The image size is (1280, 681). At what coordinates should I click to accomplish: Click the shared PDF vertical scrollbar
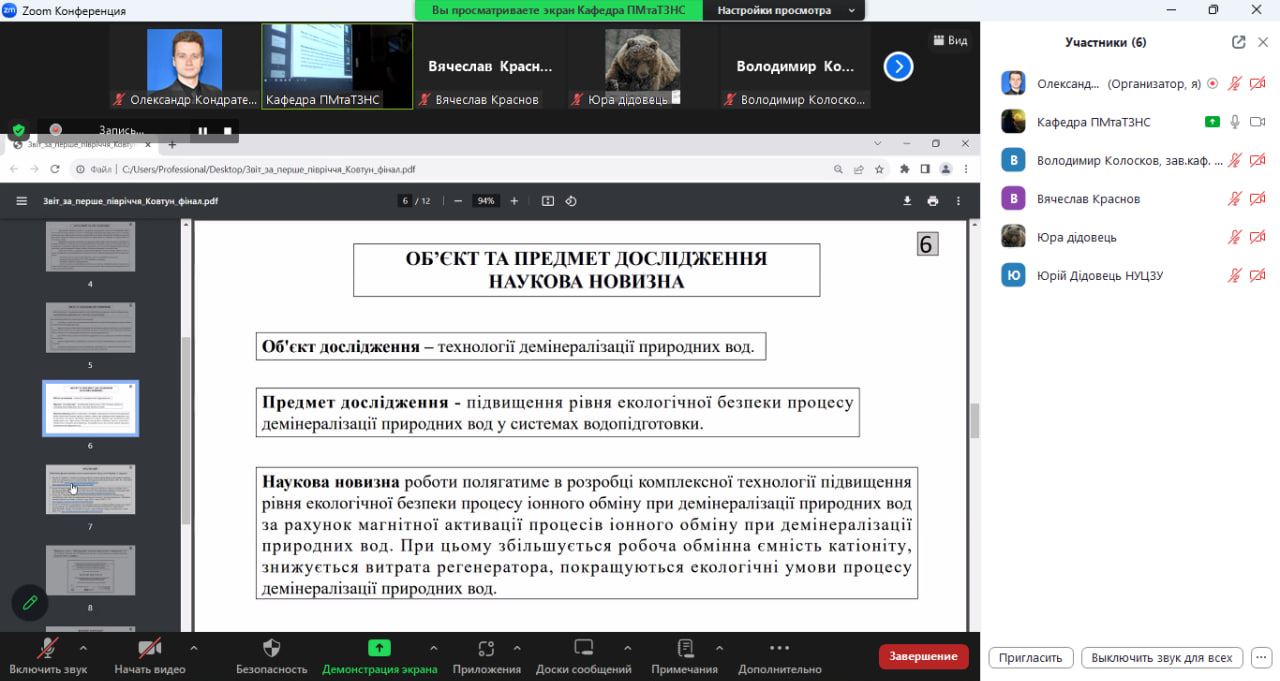(974, 421)
